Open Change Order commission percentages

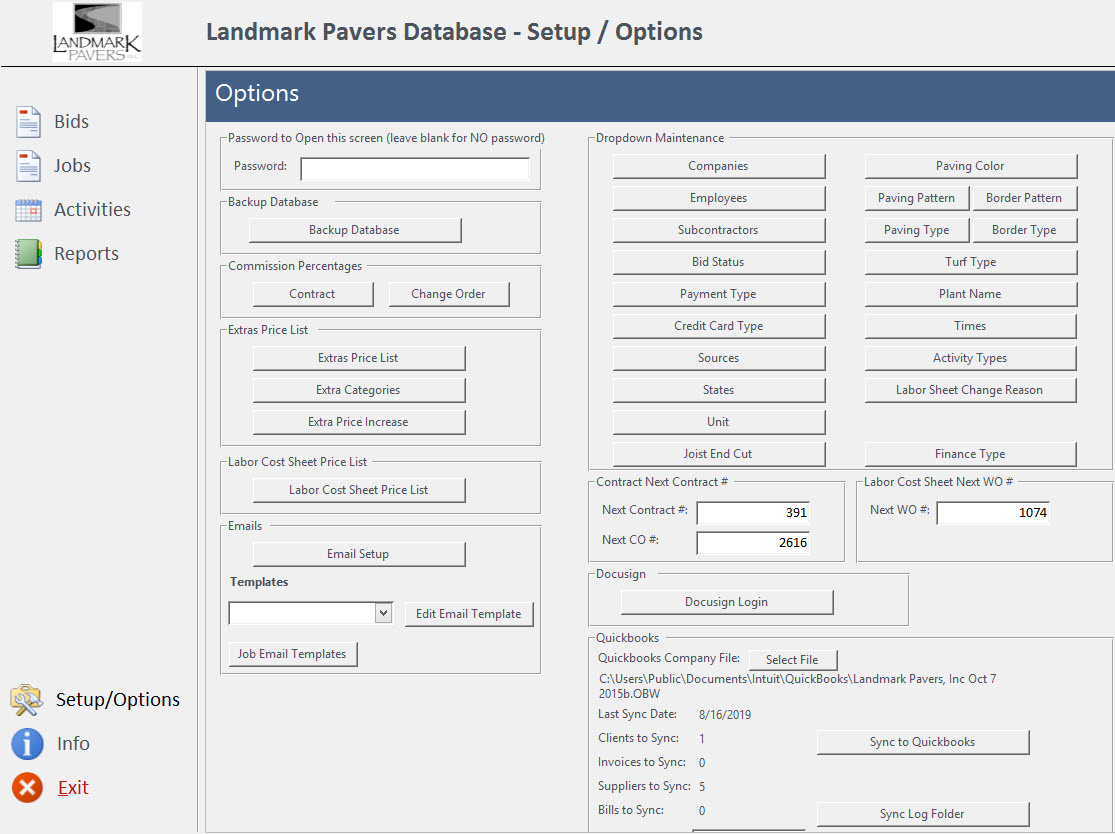[x=449, y=294]
